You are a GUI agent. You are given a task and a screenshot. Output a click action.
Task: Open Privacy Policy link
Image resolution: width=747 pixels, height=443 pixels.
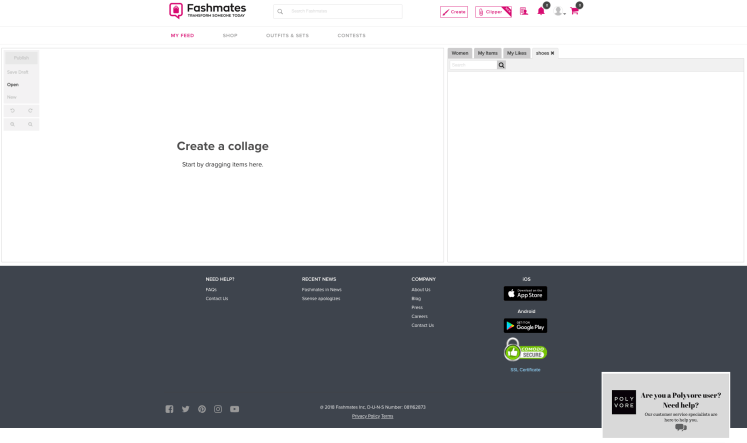(365, 416)
